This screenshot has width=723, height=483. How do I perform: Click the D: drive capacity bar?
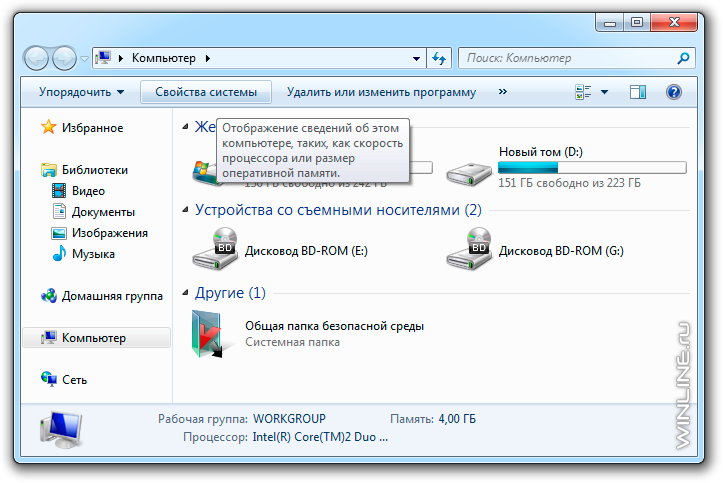click(593, 167)
